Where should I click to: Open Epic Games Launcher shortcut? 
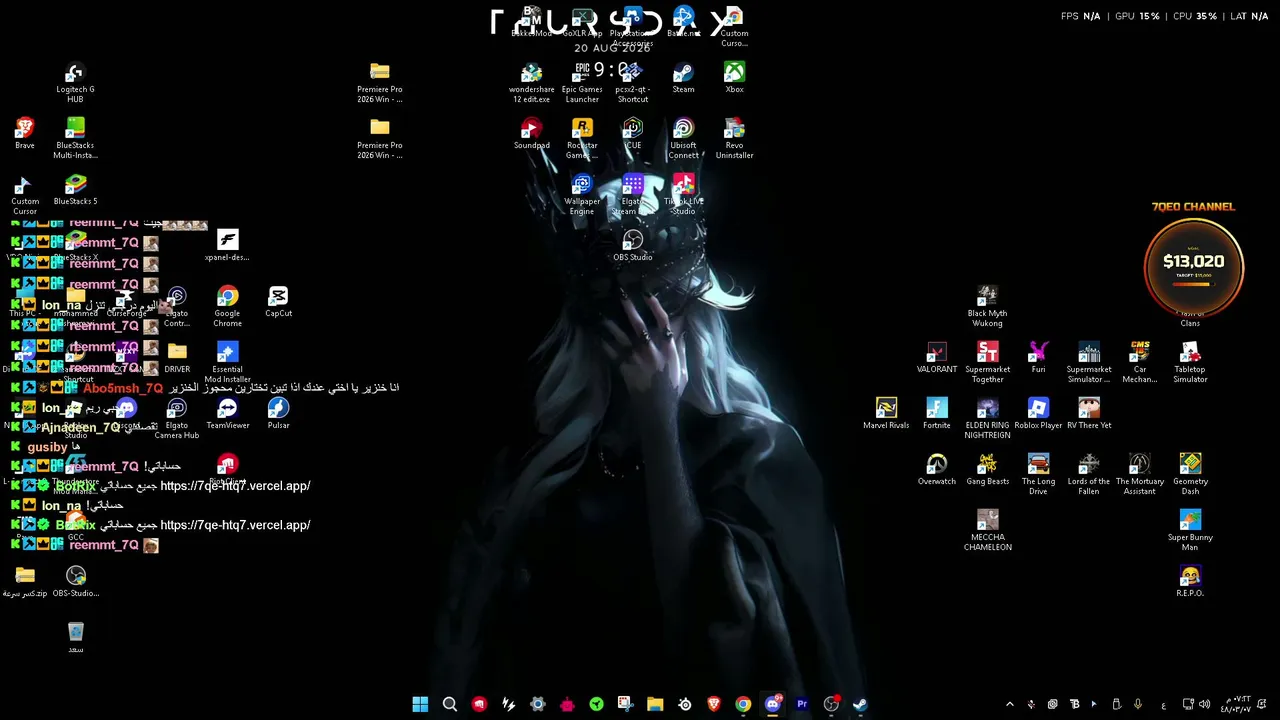pos(582,82)
